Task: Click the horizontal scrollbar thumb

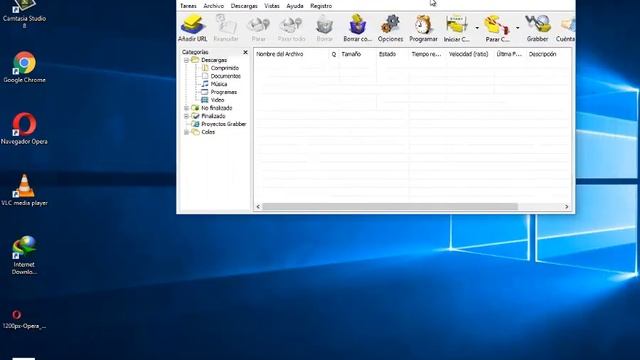Action: point(390,207)
